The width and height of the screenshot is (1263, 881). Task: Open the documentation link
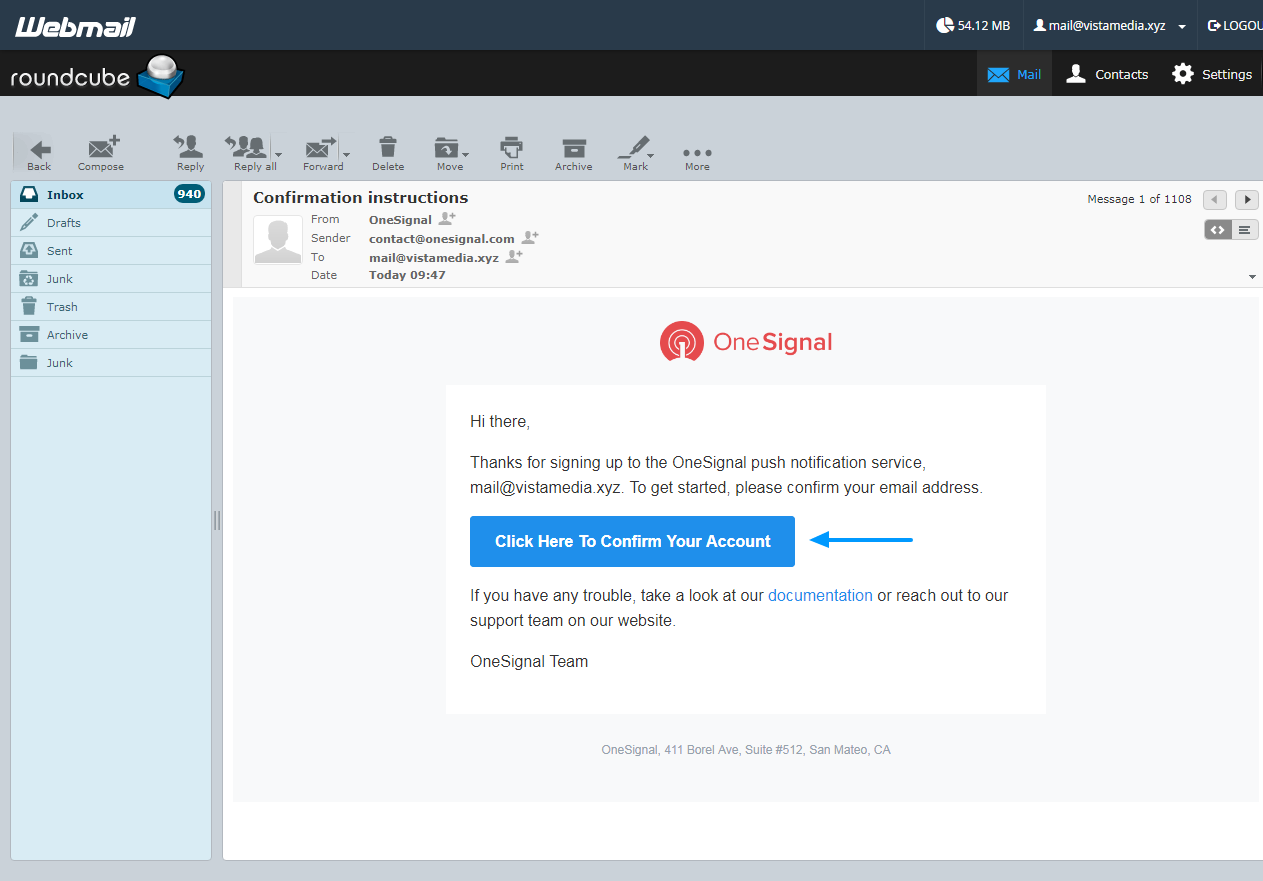[820, 595]
